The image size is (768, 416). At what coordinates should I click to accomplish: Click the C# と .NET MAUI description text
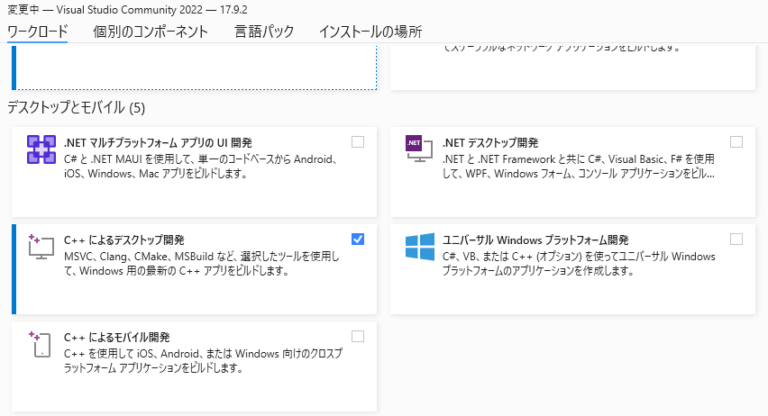tap(200, 166)
